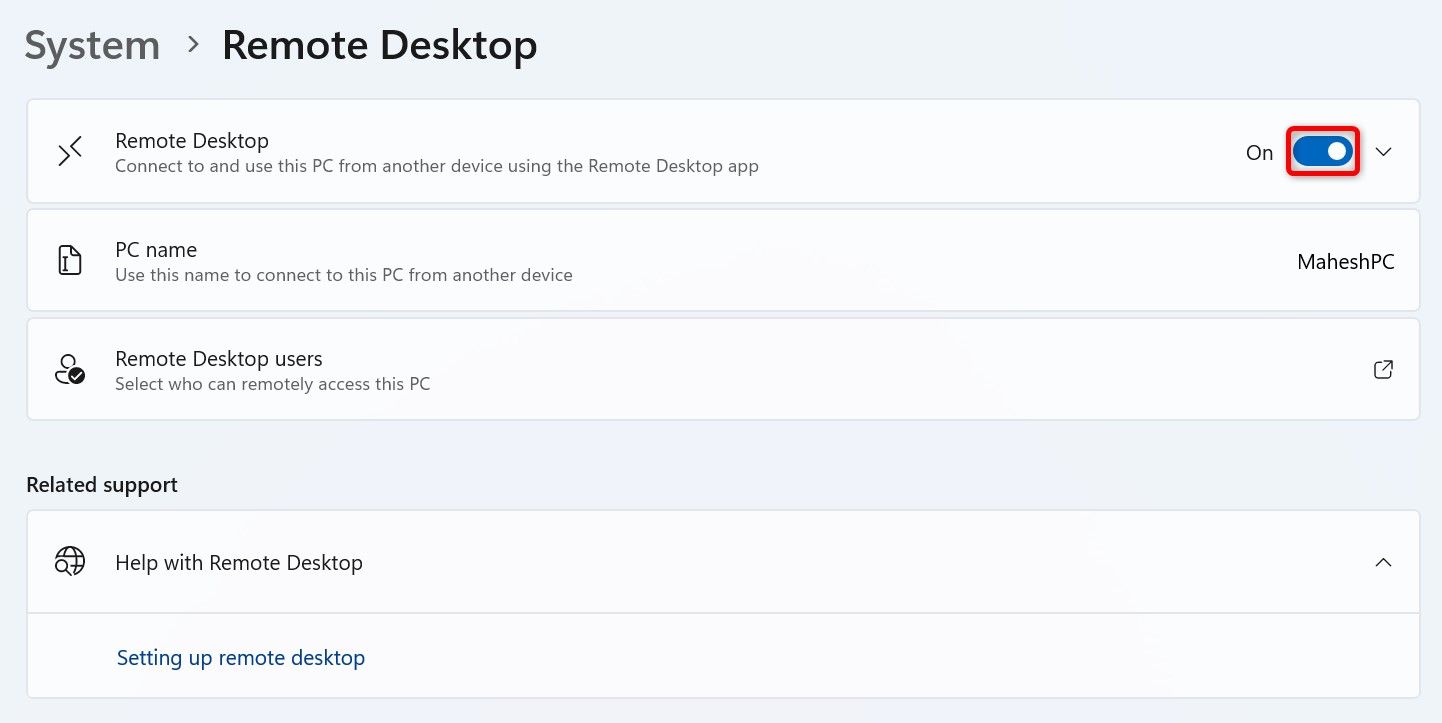Click the globe help icon
This screenshot has width=1442, height=723.
pos(70,562)
